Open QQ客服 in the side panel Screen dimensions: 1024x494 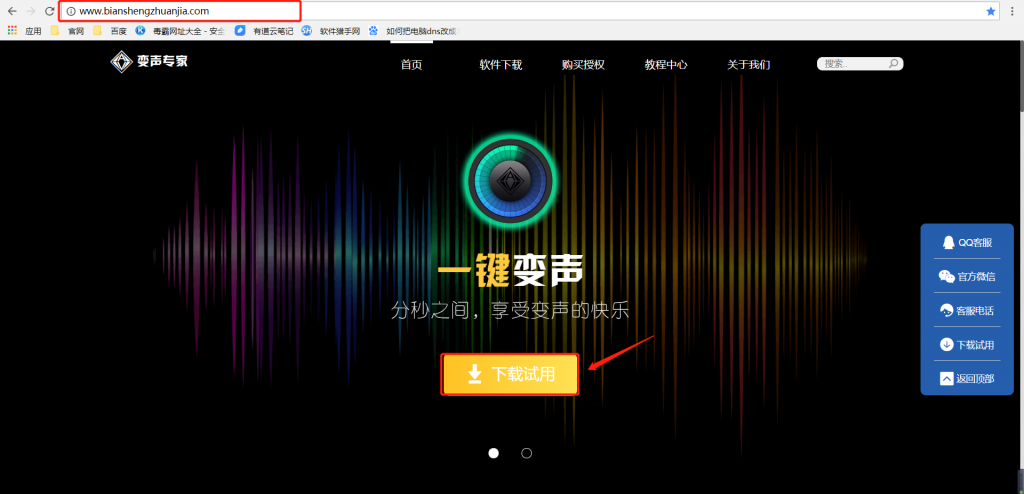pos(967,242)
